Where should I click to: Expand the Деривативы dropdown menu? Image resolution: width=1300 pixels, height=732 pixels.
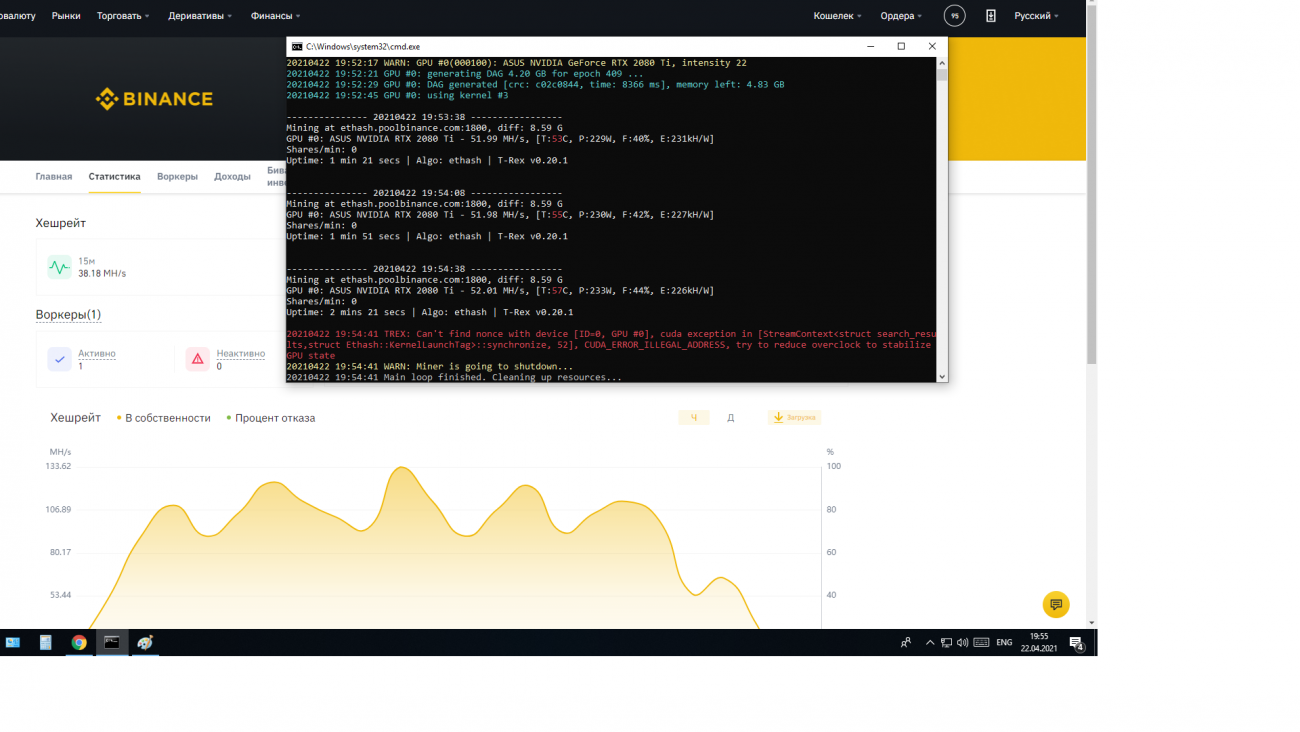click(x=199, y=16)
